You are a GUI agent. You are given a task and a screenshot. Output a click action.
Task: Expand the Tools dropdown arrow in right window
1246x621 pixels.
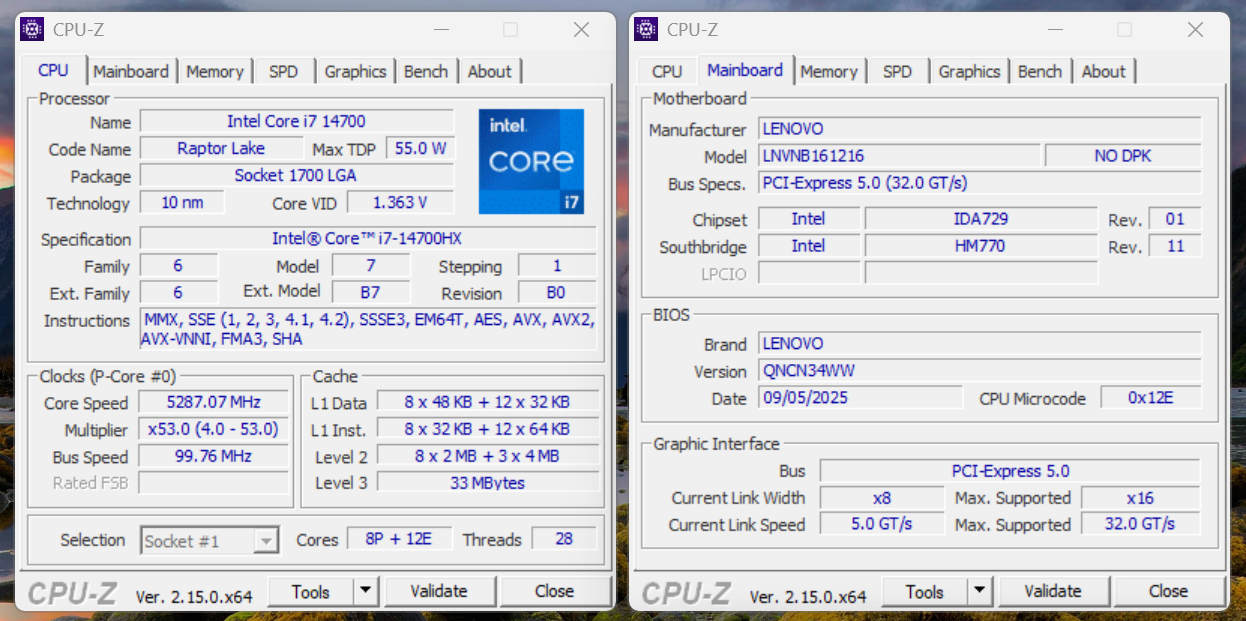tap(980, 591)
